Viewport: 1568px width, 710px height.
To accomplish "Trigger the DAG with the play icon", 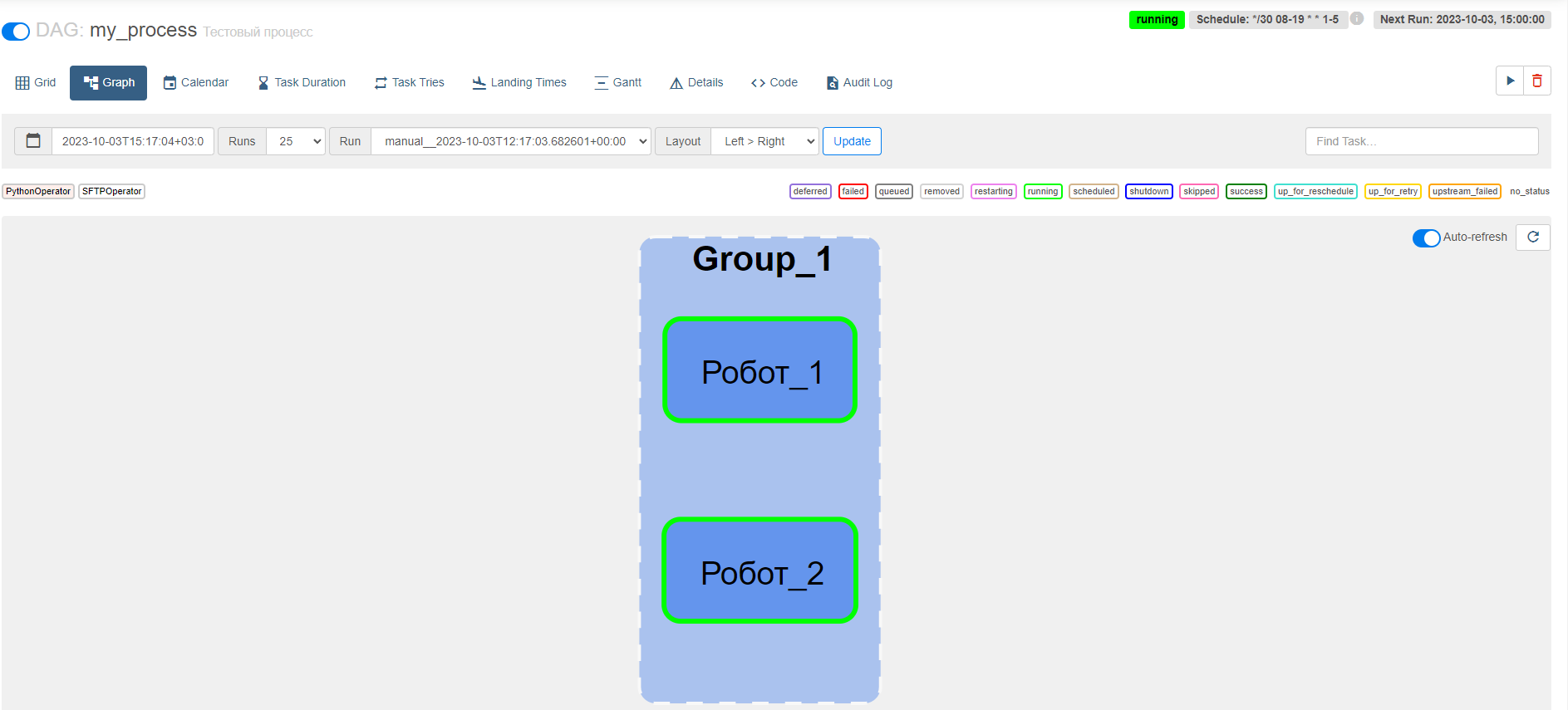I will coord(1510,81).
